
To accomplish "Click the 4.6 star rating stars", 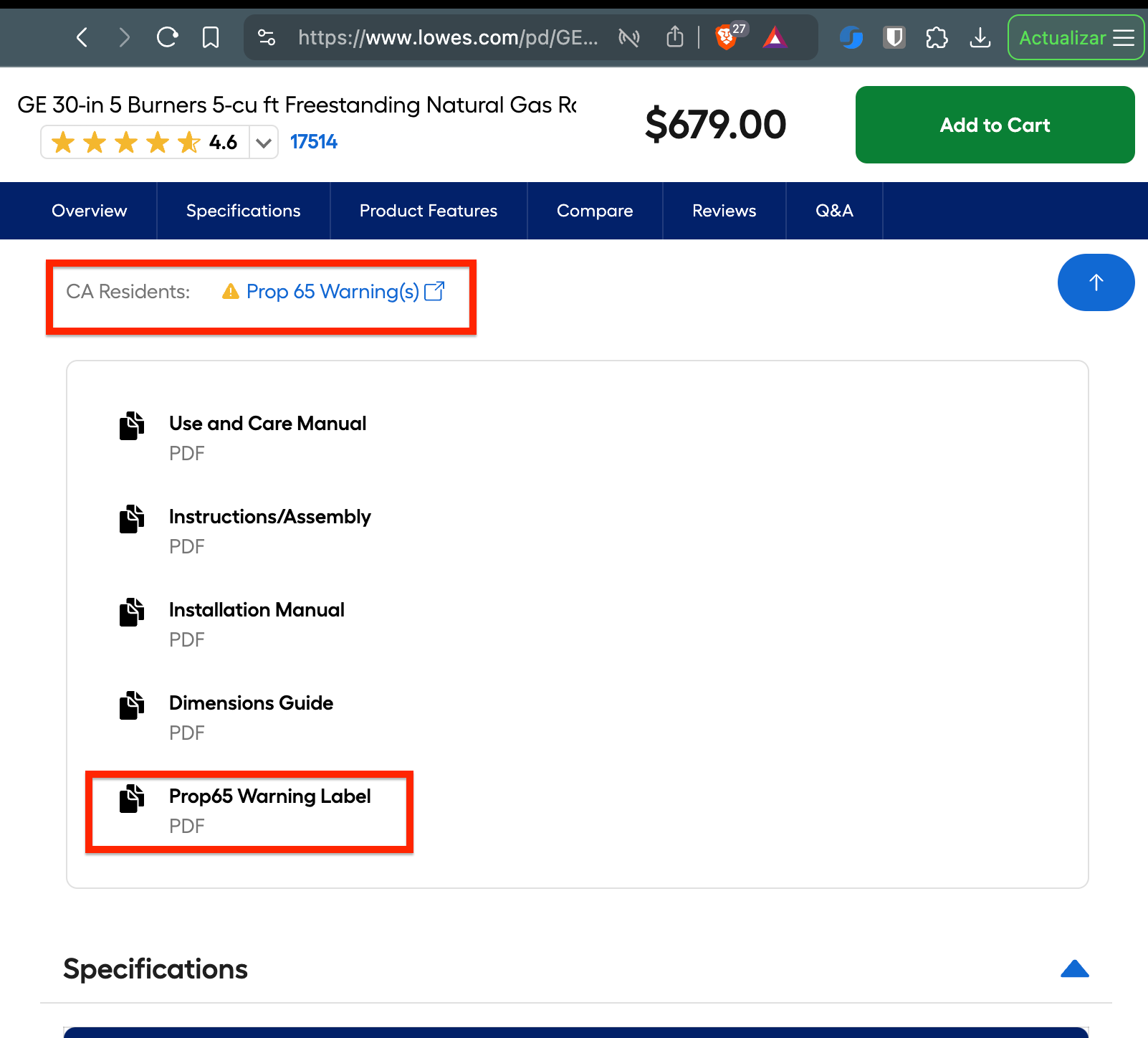I will 126,142.
